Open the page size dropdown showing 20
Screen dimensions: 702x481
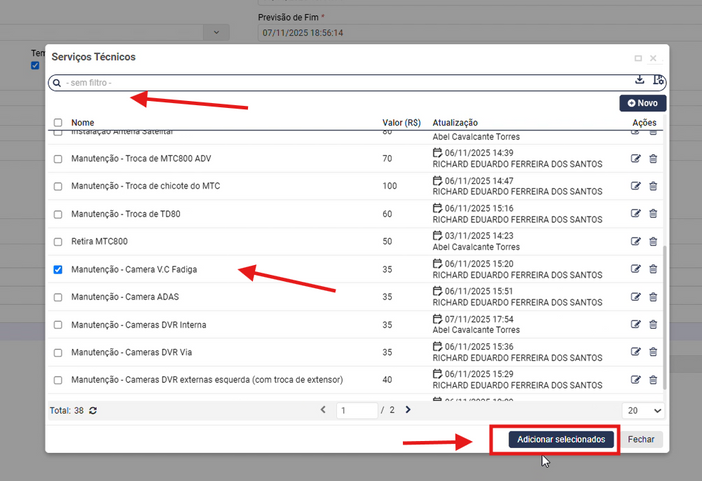tap(643, 410)
